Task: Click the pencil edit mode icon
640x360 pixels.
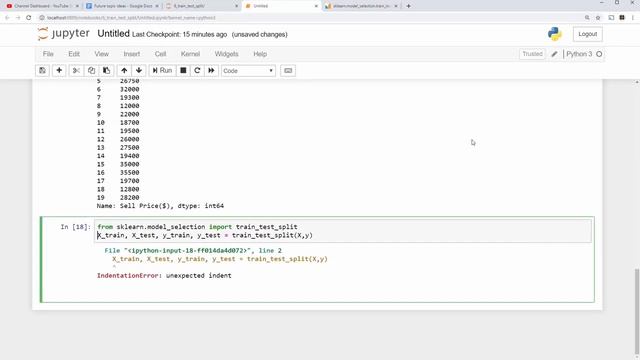Action: click(554, 54)
